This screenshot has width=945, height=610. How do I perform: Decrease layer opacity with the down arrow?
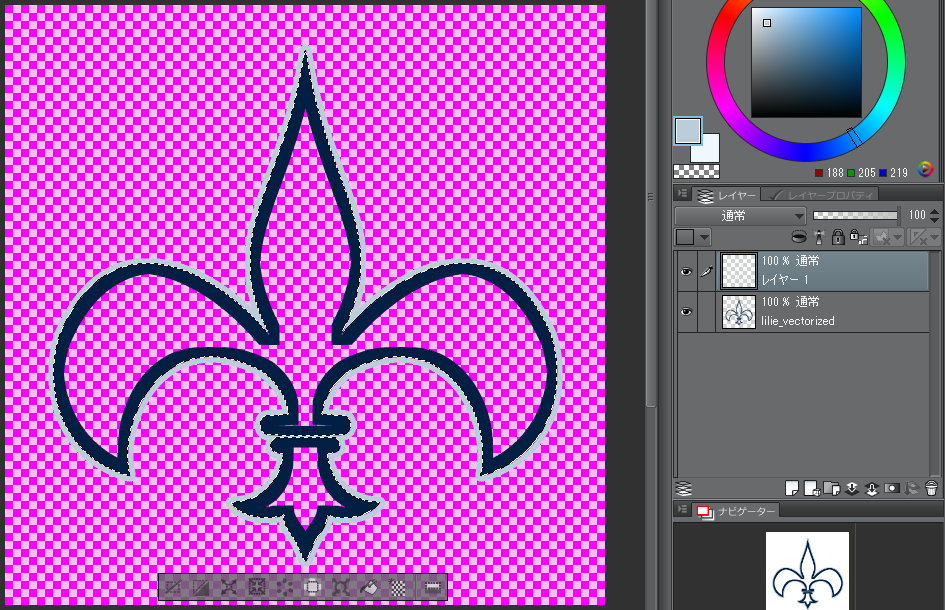[x=934, y=219]
